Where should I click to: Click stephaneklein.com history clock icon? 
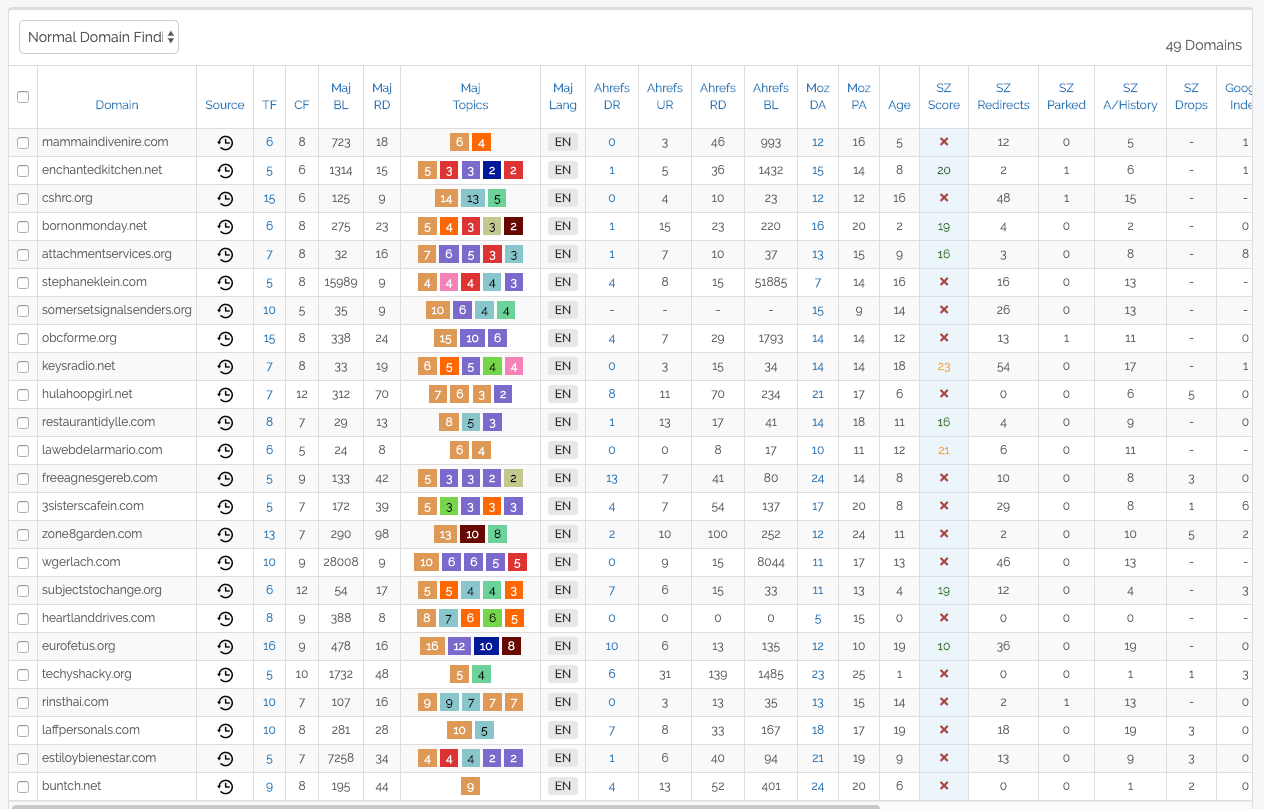click(225, 282)
